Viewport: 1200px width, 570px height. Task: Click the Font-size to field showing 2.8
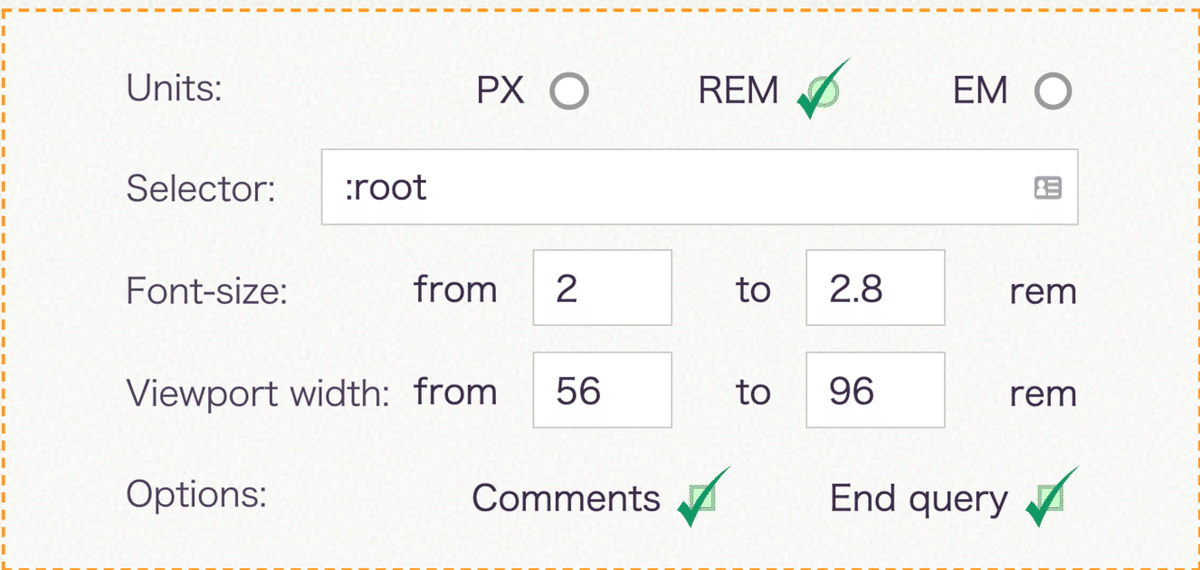(x=875, y=288)
